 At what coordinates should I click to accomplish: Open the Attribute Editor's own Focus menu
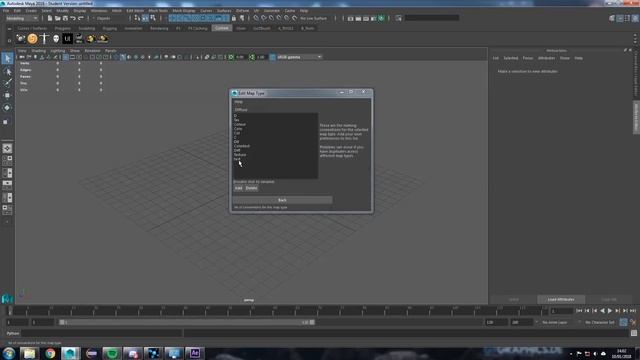click(528, 58)
